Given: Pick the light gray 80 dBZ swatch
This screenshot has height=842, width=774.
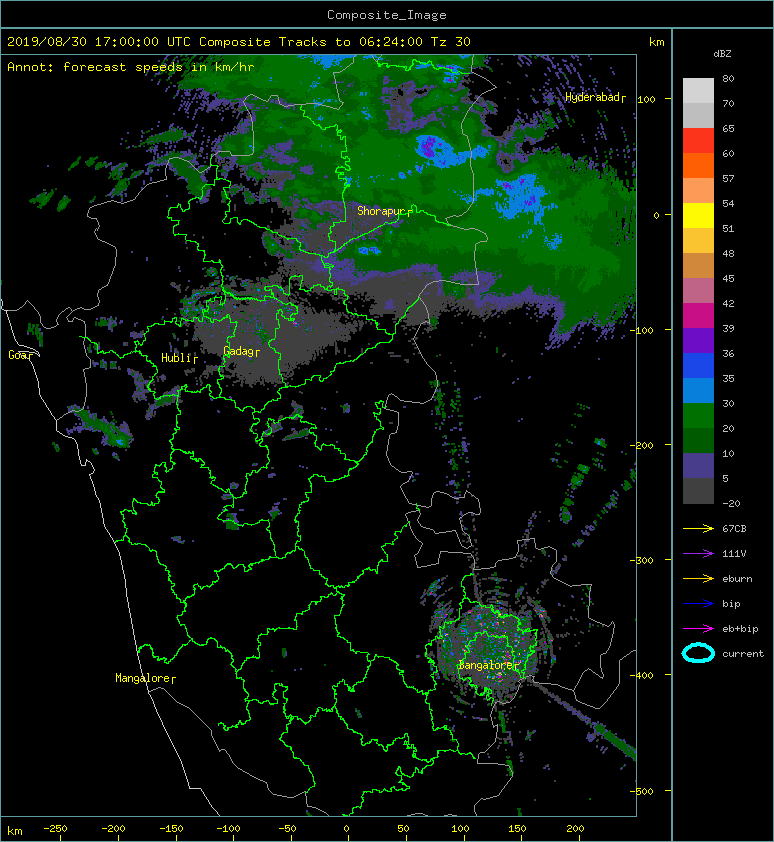Looking at the screenshot, I should [698, 90].
